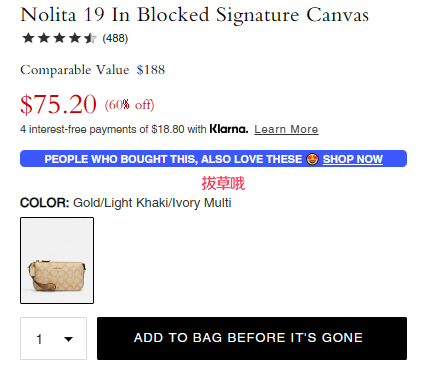Click the Nolita 19 product title
The image size is (446, 366).
coord(195,15)
